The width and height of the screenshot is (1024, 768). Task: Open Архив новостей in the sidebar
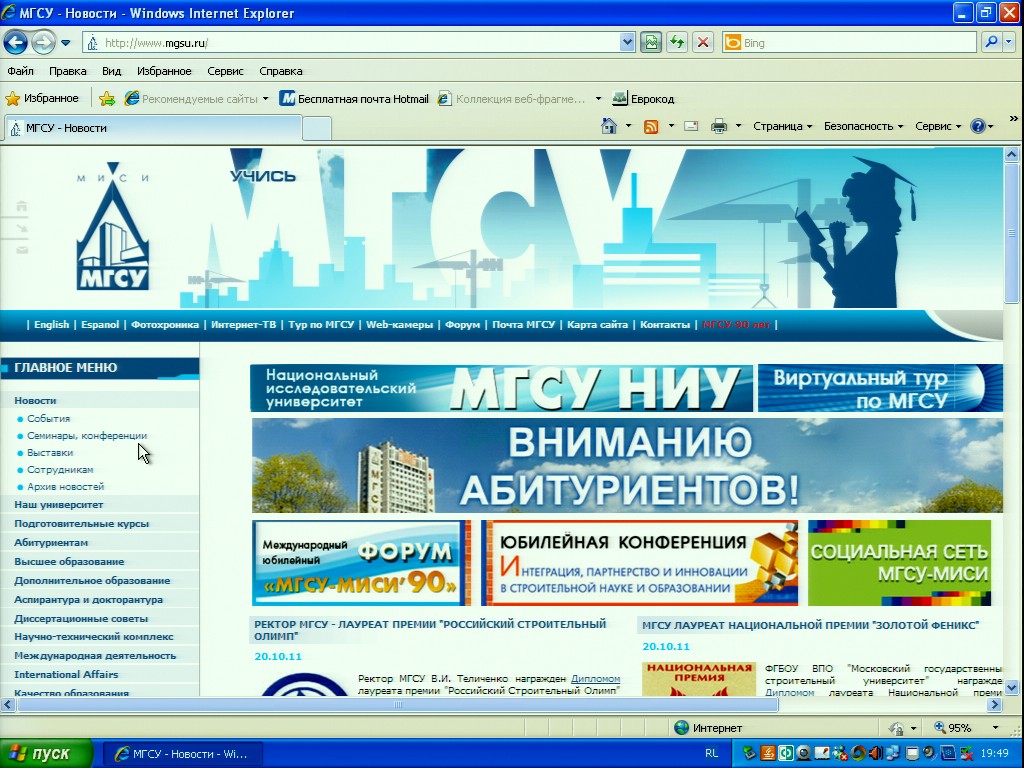pos(65,487)
